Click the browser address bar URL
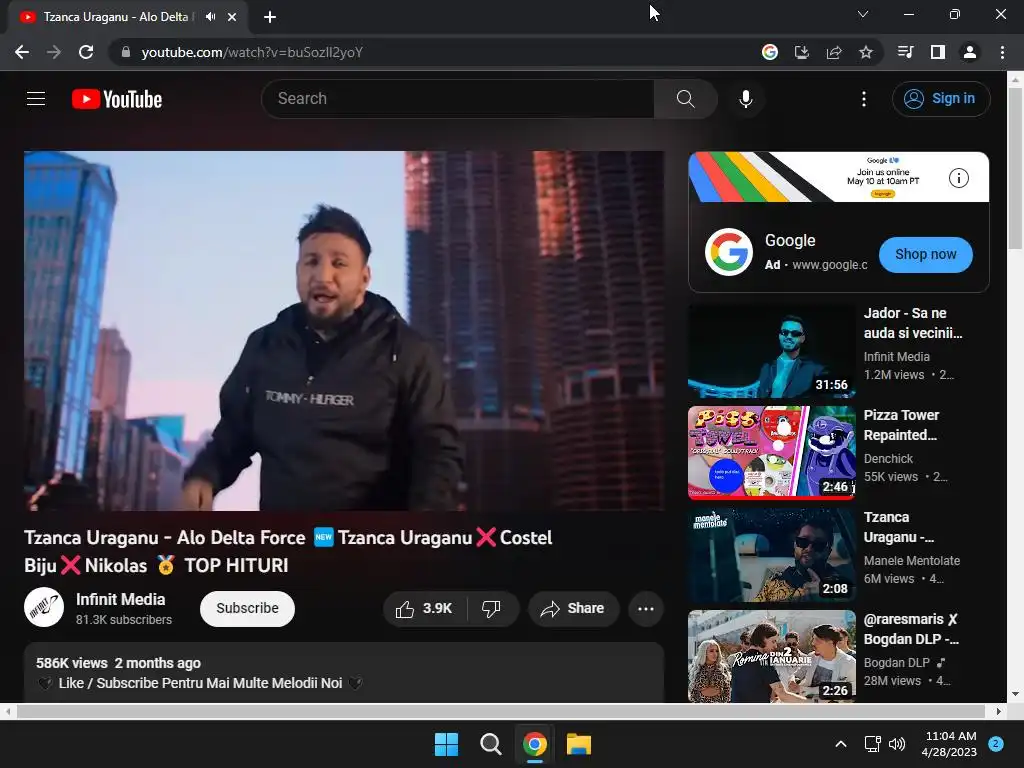Screen dimensions: 1024x768 (x=251, y=52)
